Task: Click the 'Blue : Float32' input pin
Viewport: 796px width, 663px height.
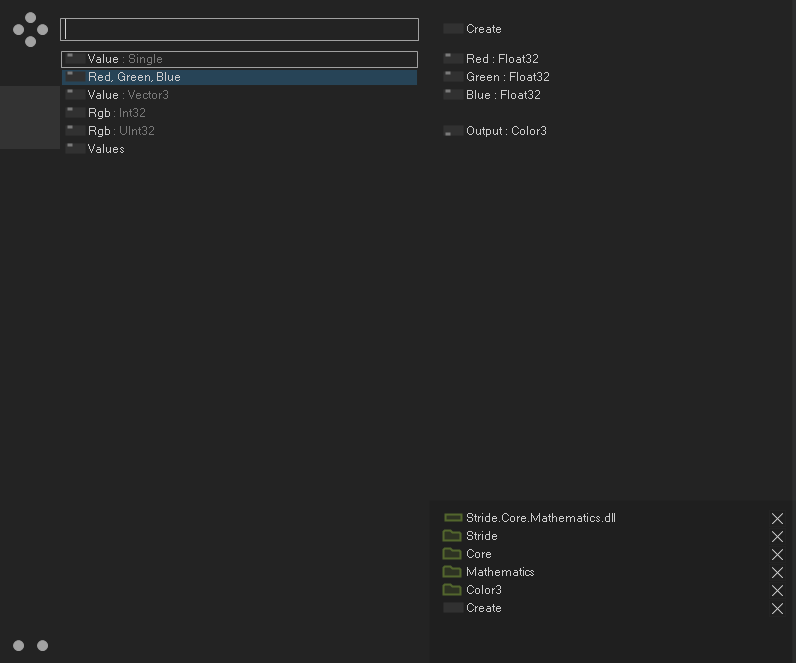Action: pos(503,95)
